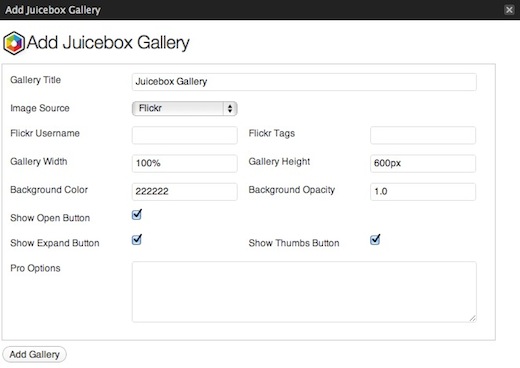Click the Pro Options label
This screenshot has height=368, width=520.
[x=35, y=268]
